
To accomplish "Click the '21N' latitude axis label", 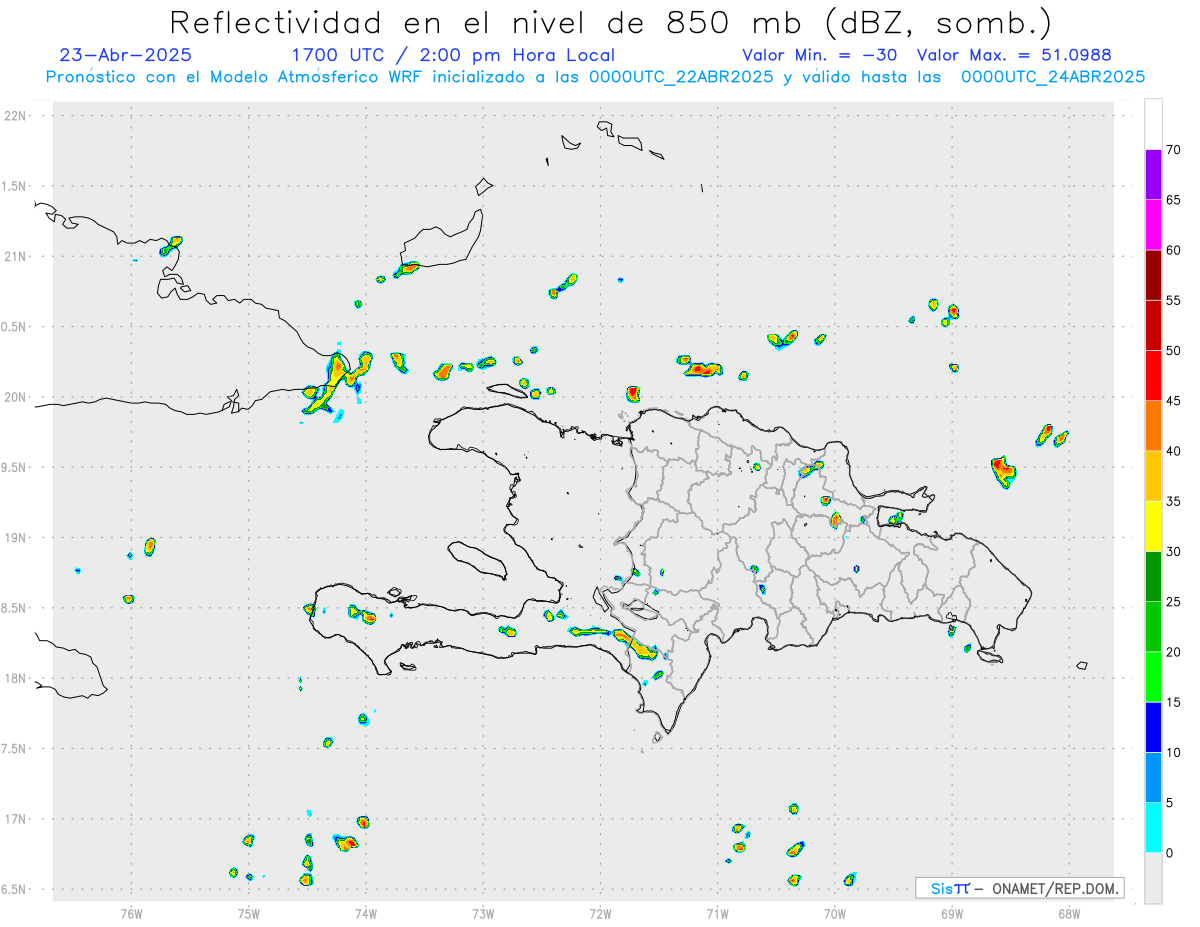I will [16, 256].
